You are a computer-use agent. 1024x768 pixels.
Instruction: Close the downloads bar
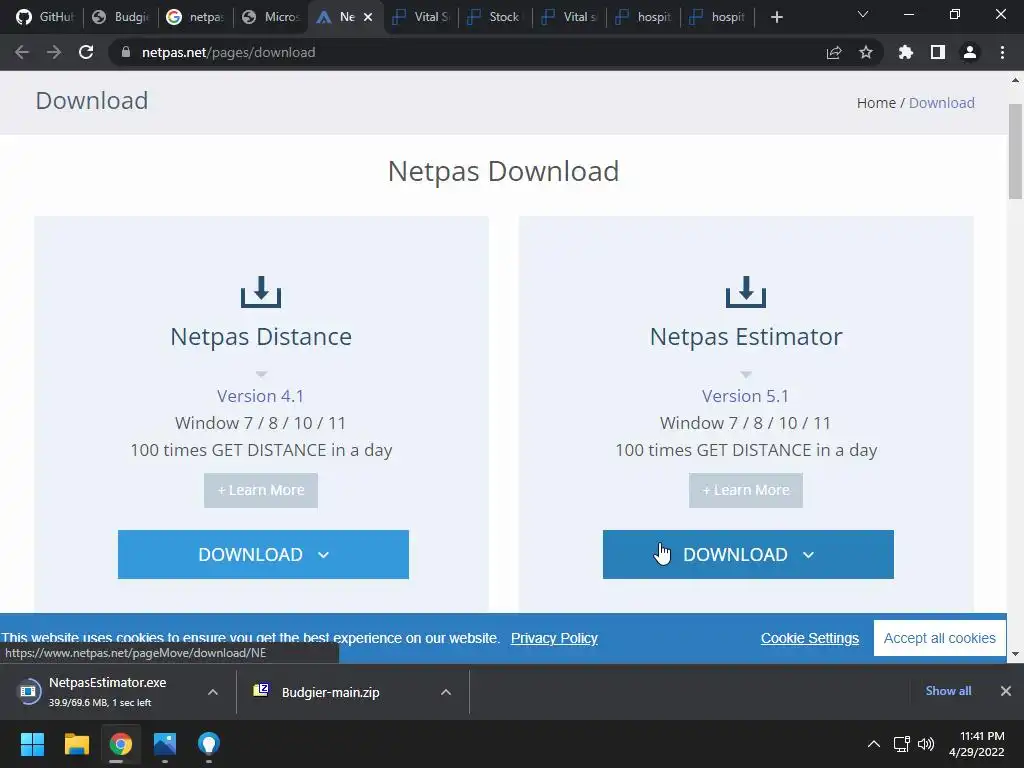click(x=1006, y=691)
